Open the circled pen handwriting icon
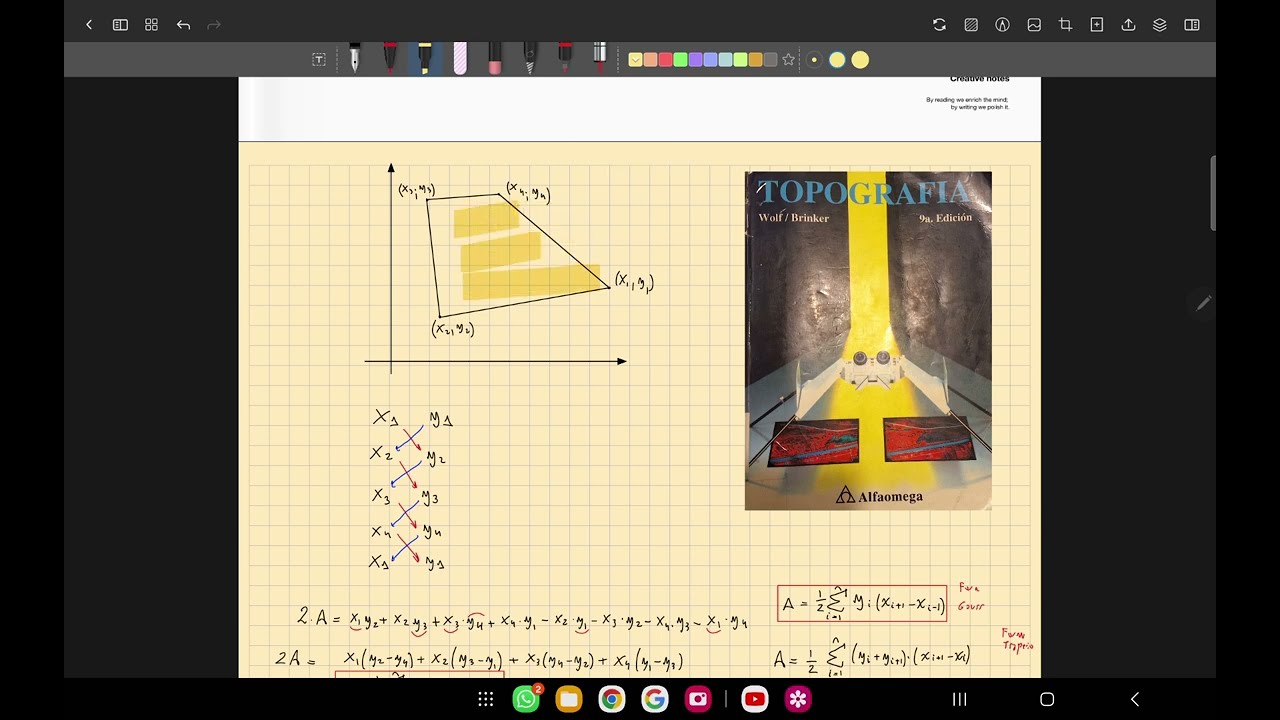The image size is (1280, 720). tap(1002, 25)
